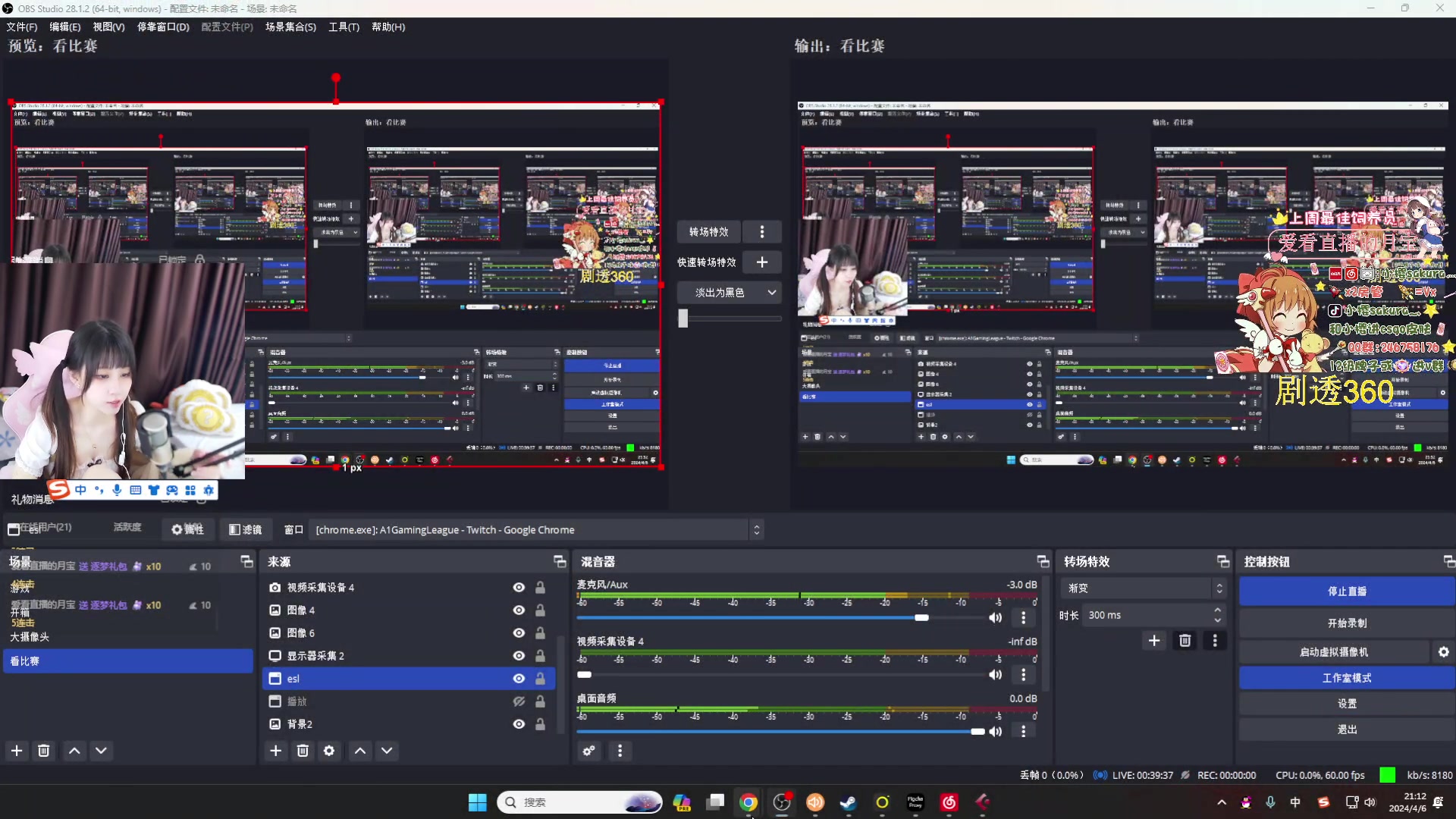Open the 麦克风/Aux options three-dot menu
Screen dimensions: 1456x819
click(x=1023, y=618)
